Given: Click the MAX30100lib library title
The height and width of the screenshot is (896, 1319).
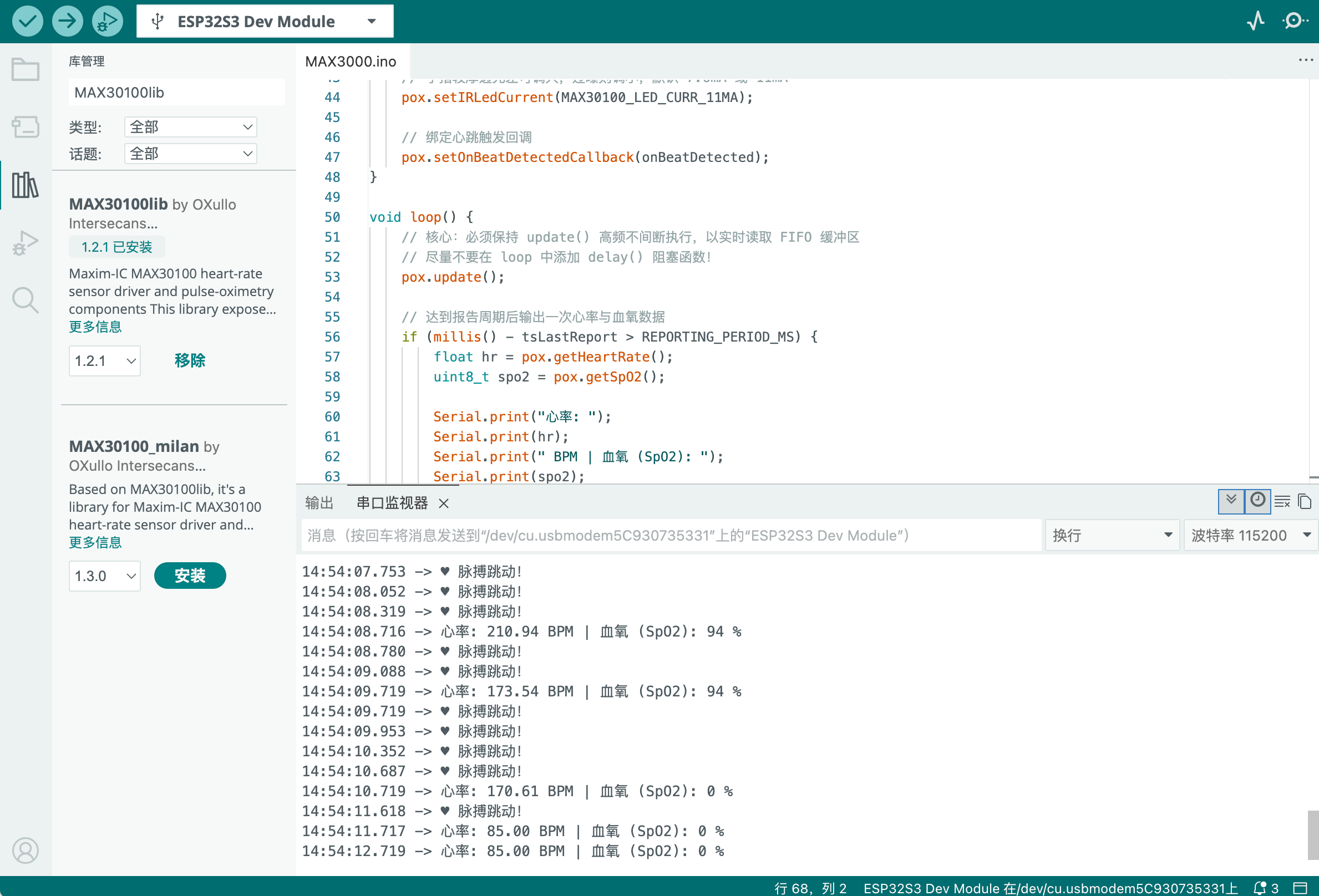Looking at the screenshot, I should coord(118,204).
